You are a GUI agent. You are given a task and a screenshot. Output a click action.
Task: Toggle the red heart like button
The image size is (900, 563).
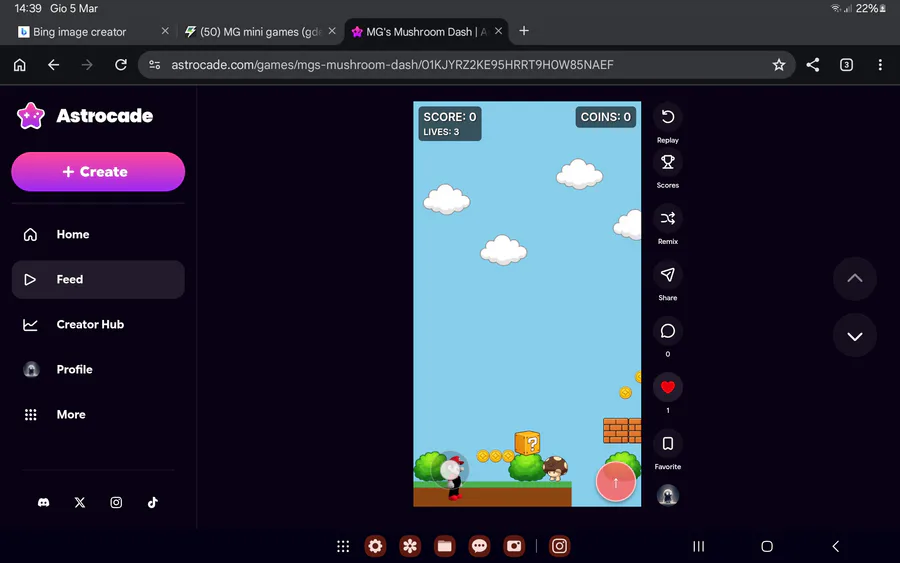pyautogui.click(x=668, y=387)
